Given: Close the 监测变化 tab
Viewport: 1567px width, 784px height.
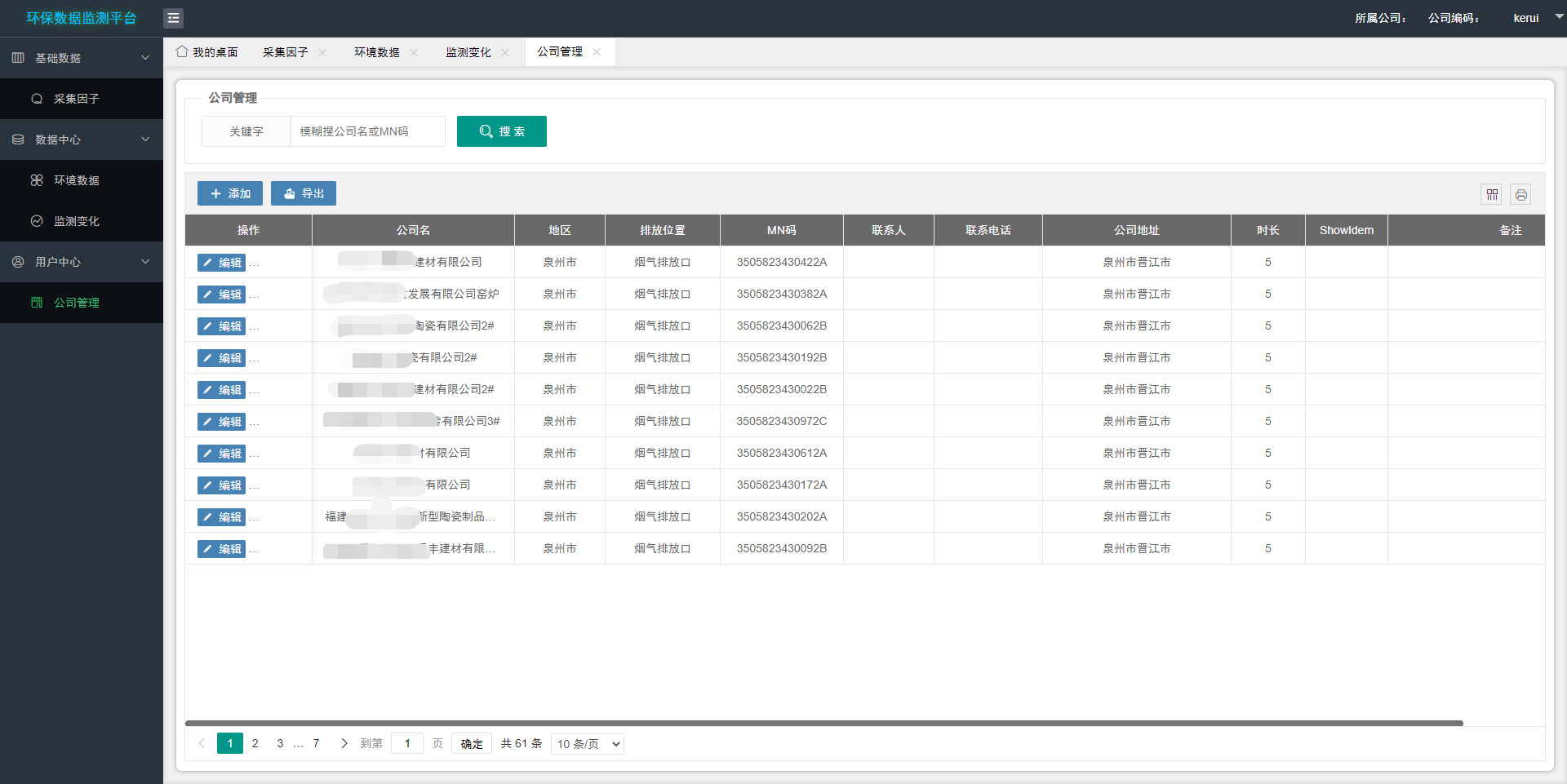Looking at the screenshot, I should point(506,52).
